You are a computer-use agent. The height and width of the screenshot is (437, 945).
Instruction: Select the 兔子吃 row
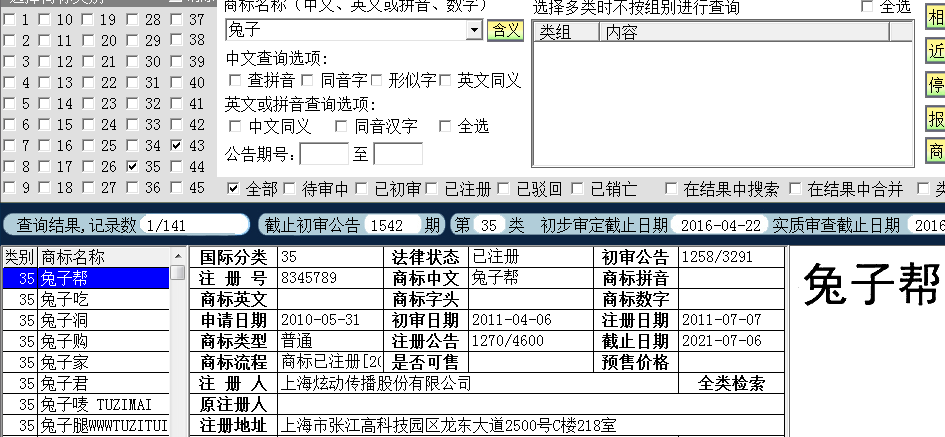click(86, 300)
